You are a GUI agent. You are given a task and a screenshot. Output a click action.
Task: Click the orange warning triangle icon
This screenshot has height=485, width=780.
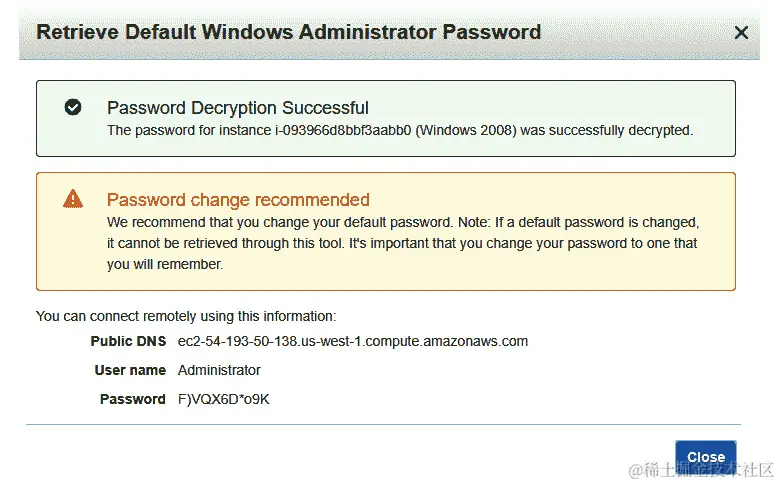pos(73,198)
